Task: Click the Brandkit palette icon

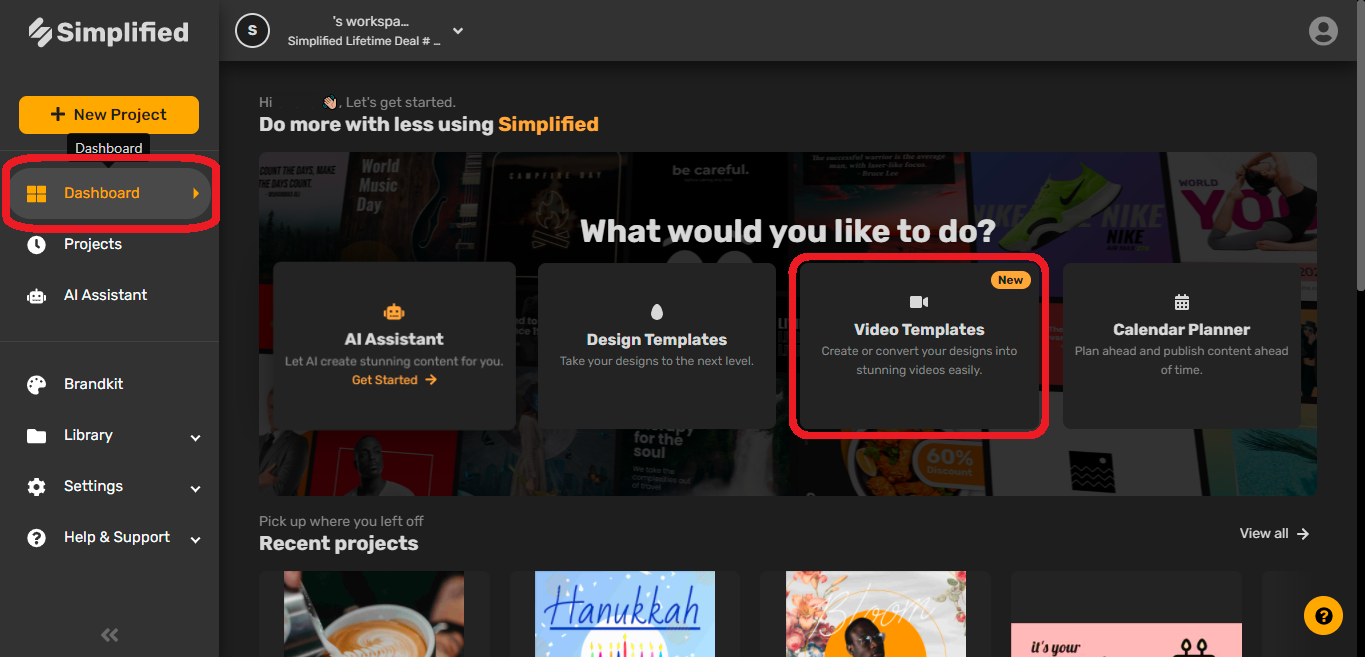Action: click(x=37, y=384)
